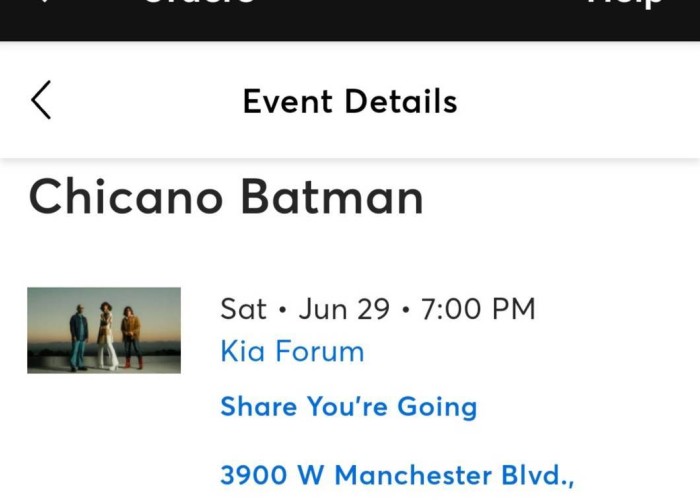
Task: Tap the Chicano Batman event heading
Action: [226, 197]
